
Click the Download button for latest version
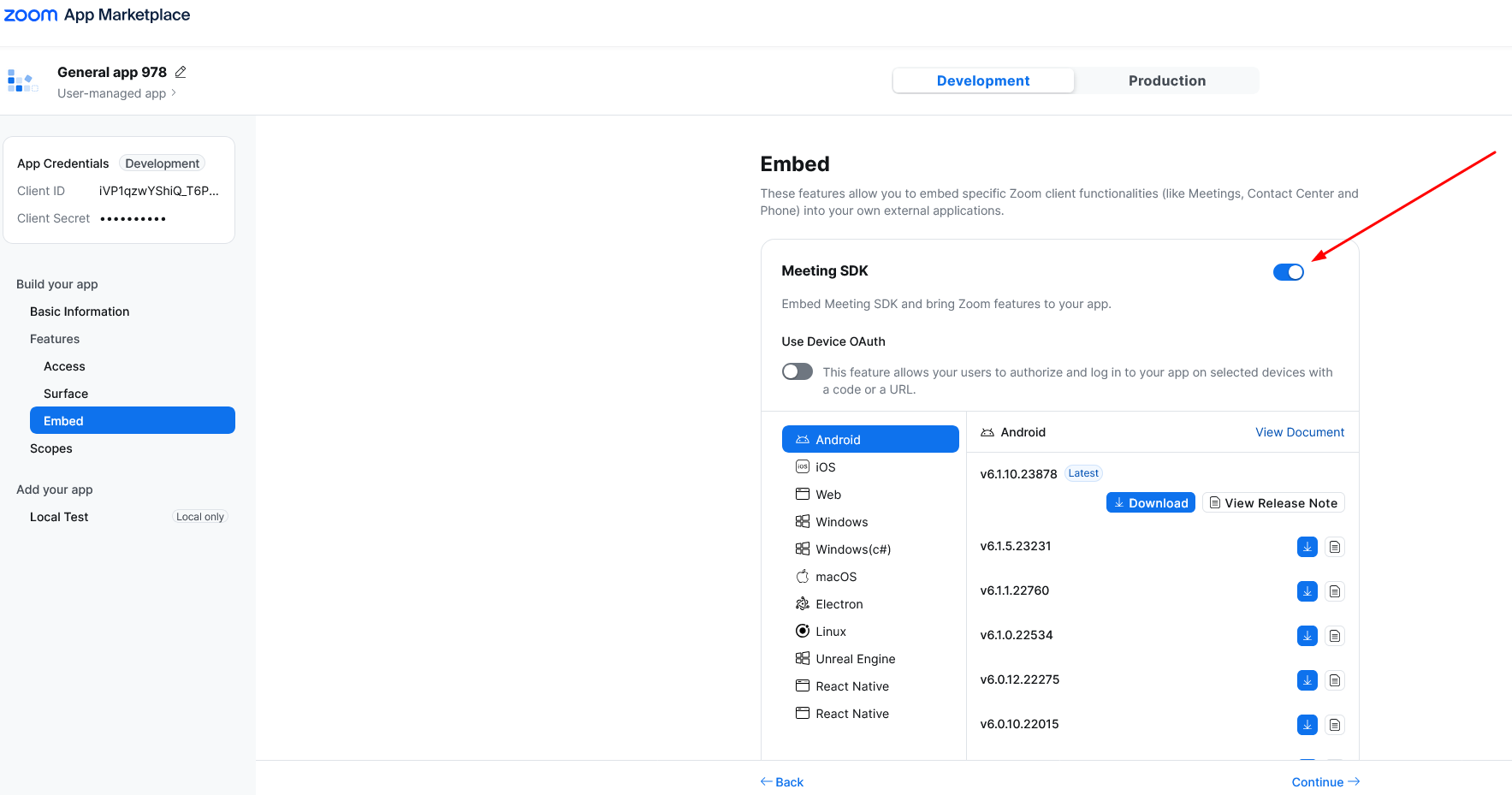[x=1150, y=502]
